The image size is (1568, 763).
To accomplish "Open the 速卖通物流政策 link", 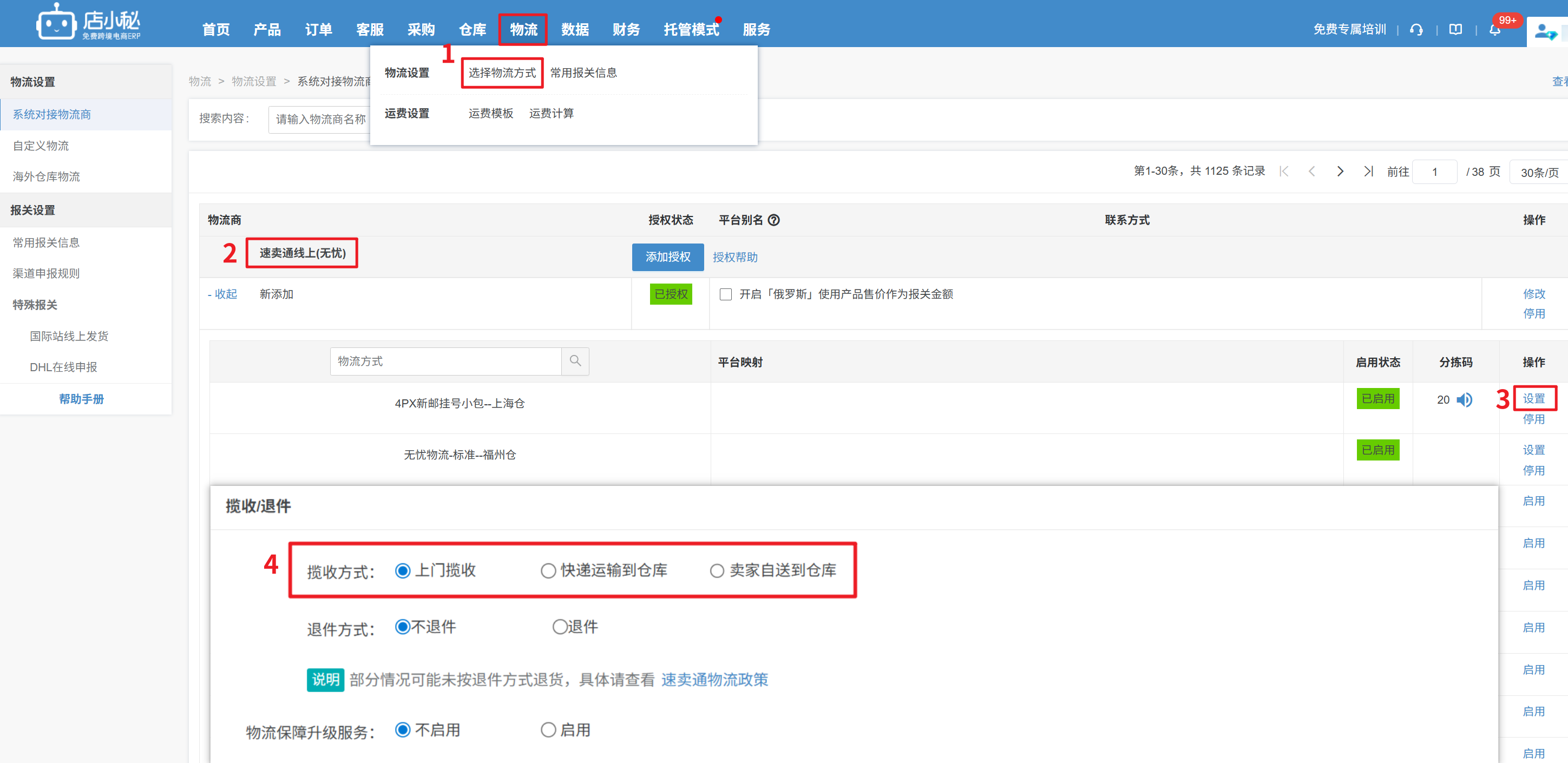I will click(714, 680).
